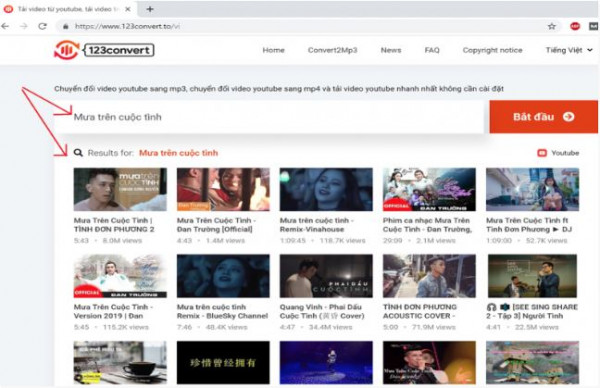Click the 34.4M views text
The width and height of the screenshot is (600, 388).
pos(330,327)
